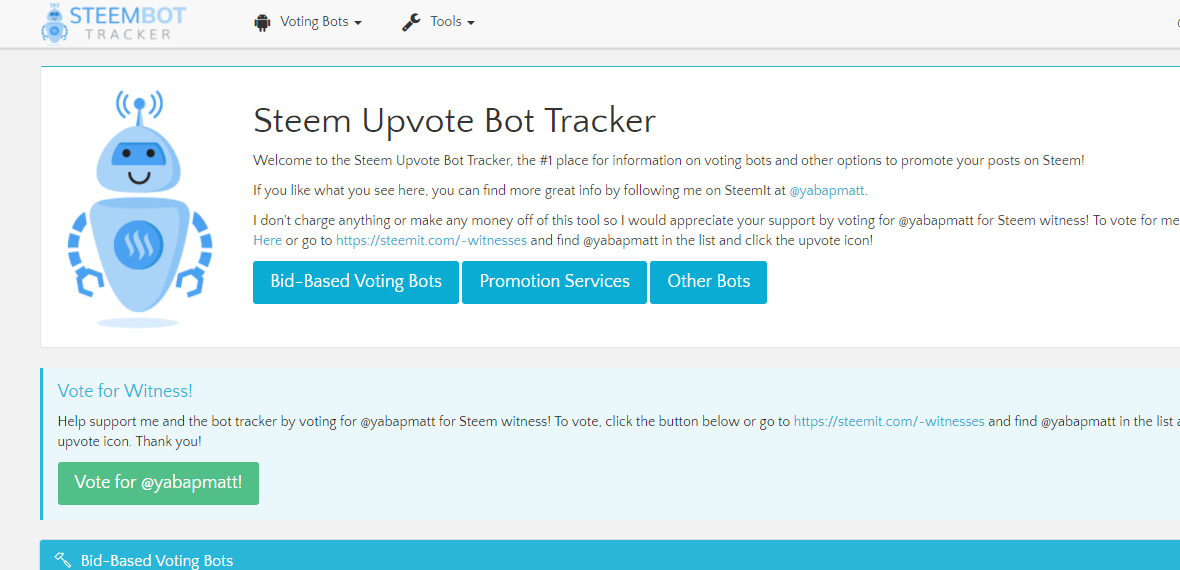The width and height of the screenshot is (1180, 570).
Task: Click the SteemBot Tracker logo
Action: (x=114, y=23)
